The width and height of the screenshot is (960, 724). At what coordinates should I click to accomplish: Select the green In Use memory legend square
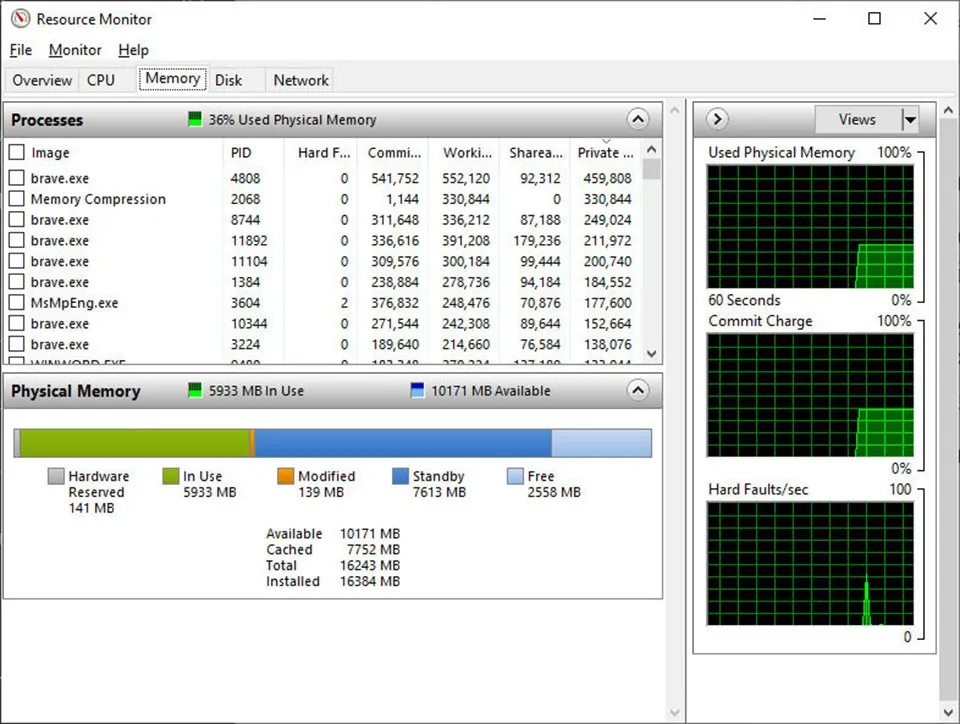pyautogui.click(x=173, y=476)
